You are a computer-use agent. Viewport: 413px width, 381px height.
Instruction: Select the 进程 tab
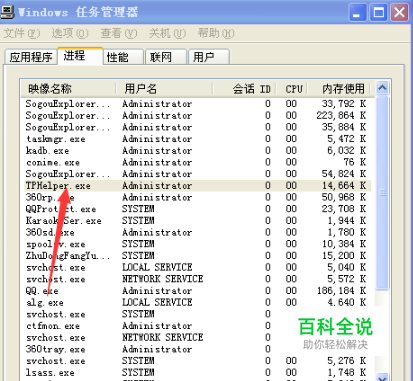[x=80, y=56]
